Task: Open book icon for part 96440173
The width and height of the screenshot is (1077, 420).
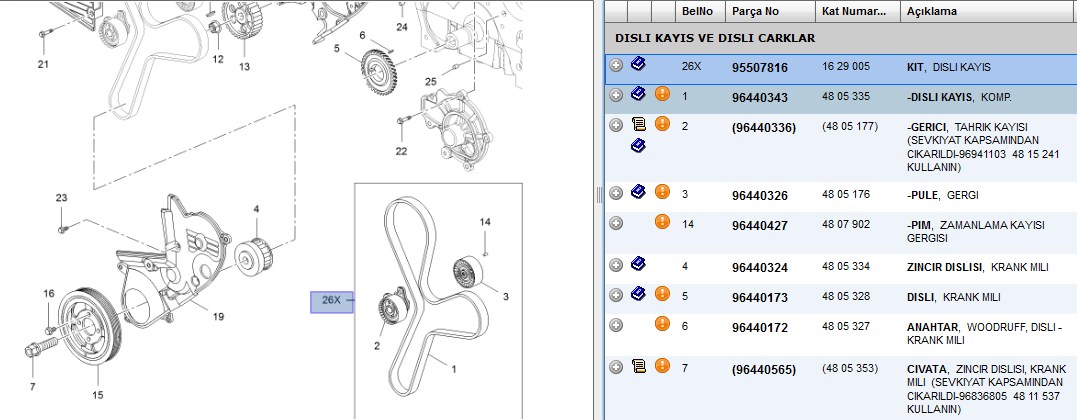Action: point(638,294)
